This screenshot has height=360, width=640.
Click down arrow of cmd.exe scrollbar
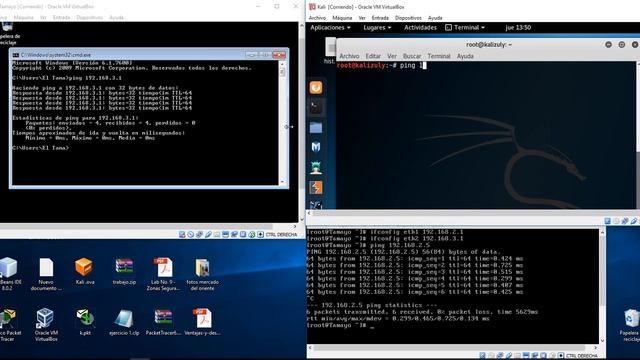point(282,182)
